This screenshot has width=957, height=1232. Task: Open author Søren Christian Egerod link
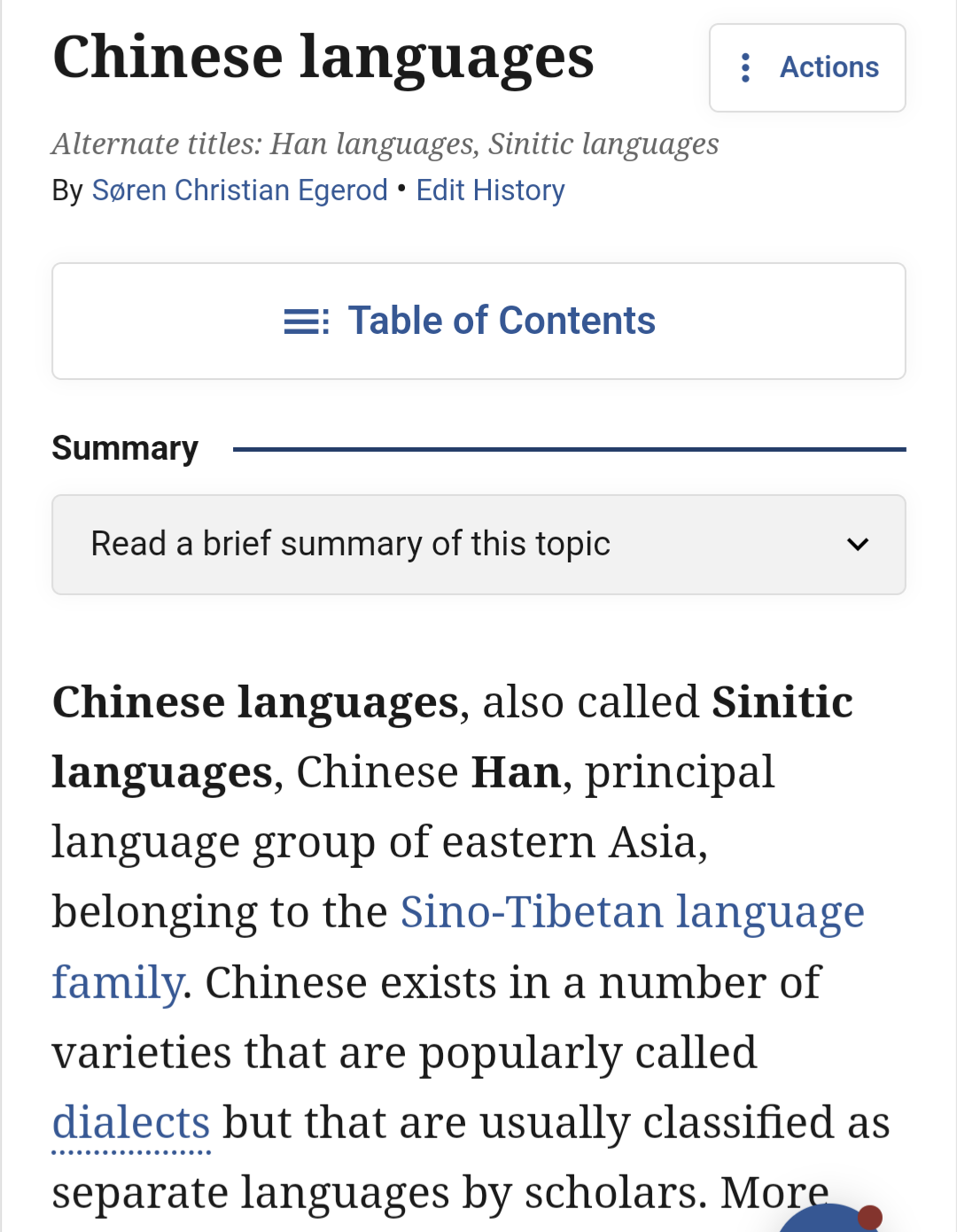click(240, 190)
